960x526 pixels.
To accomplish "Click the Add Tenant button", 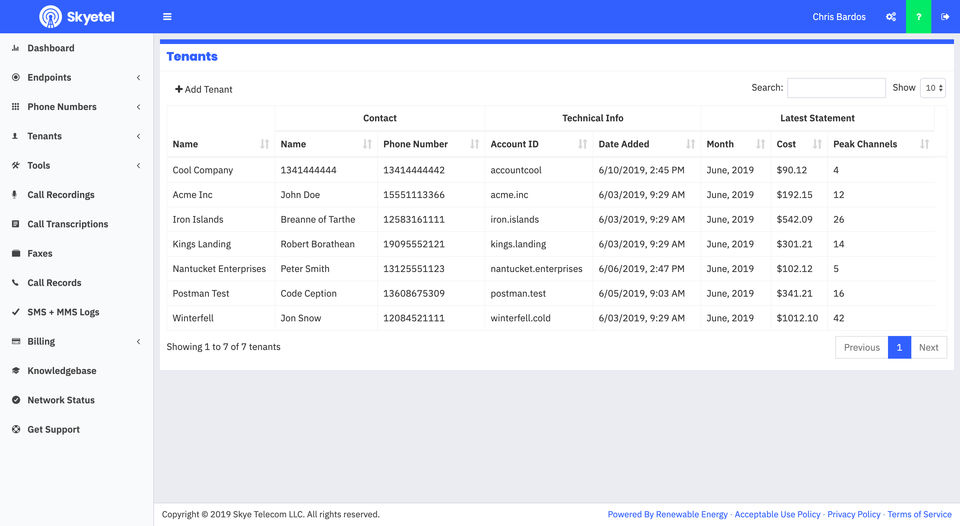I will pos(204,89).
